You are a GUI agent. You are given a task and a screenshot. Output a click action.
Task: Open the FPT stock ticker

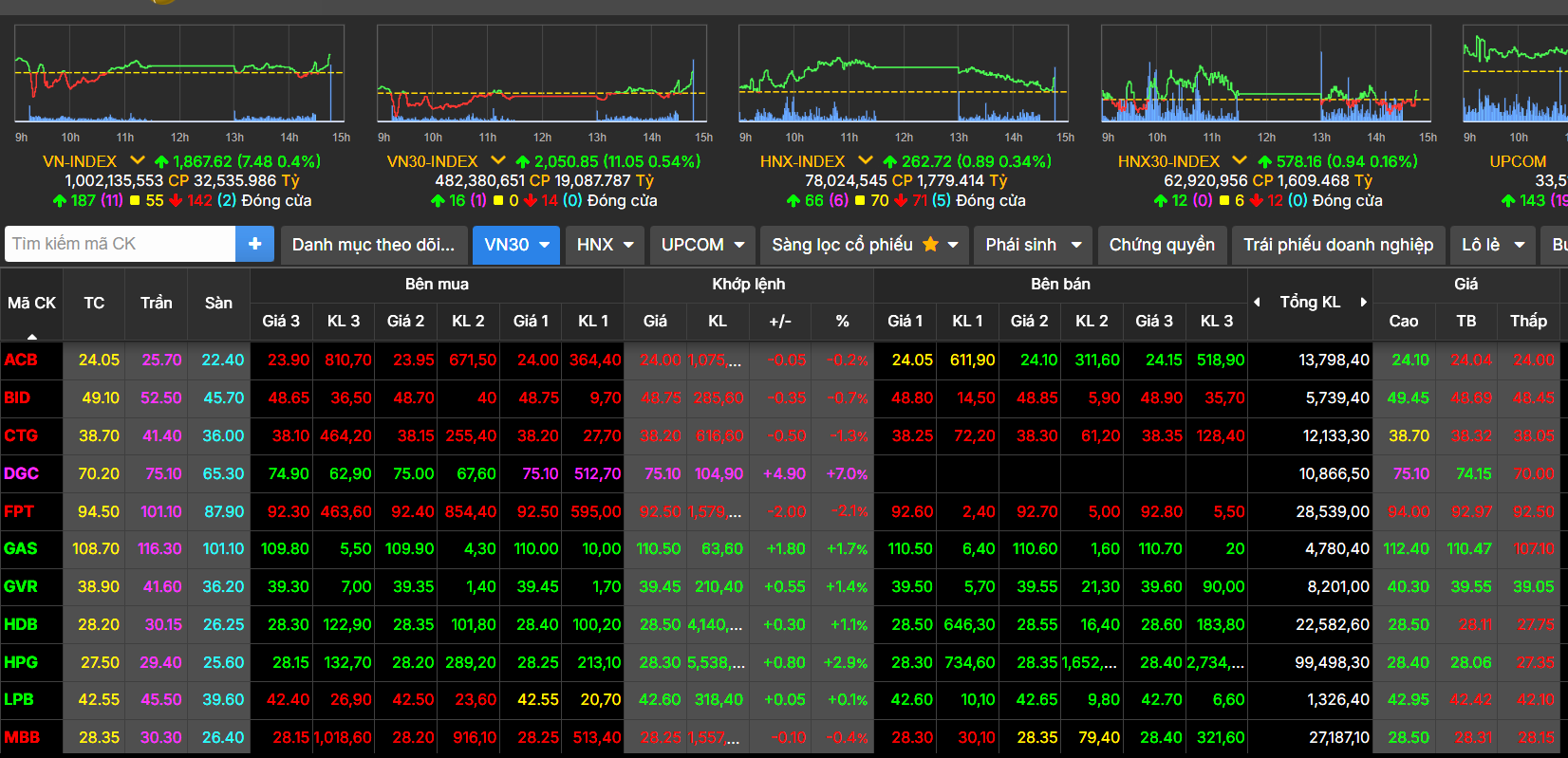(19, 511)
